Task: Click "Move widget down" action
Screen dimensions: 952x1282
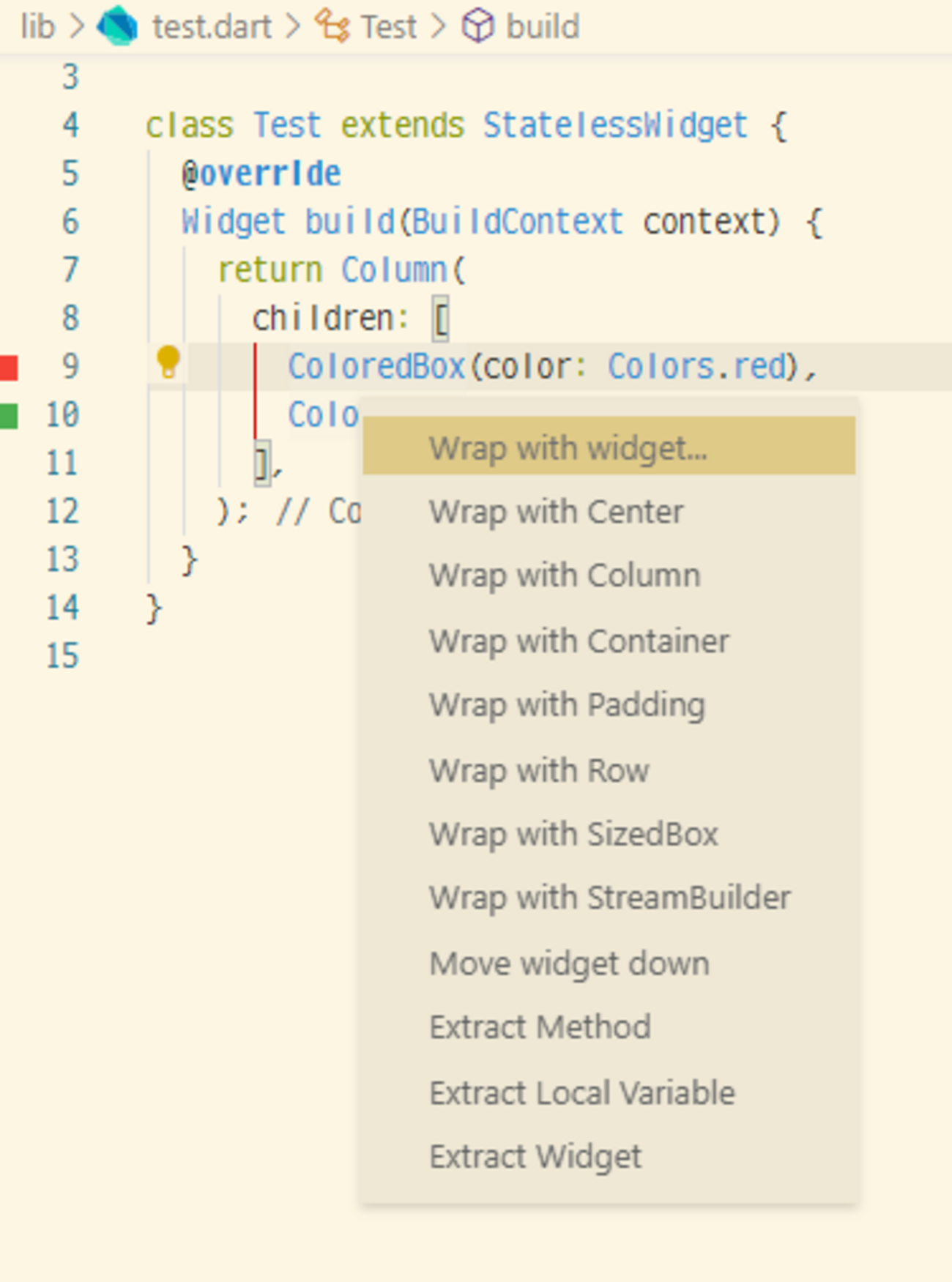Action: click(569, 963)
